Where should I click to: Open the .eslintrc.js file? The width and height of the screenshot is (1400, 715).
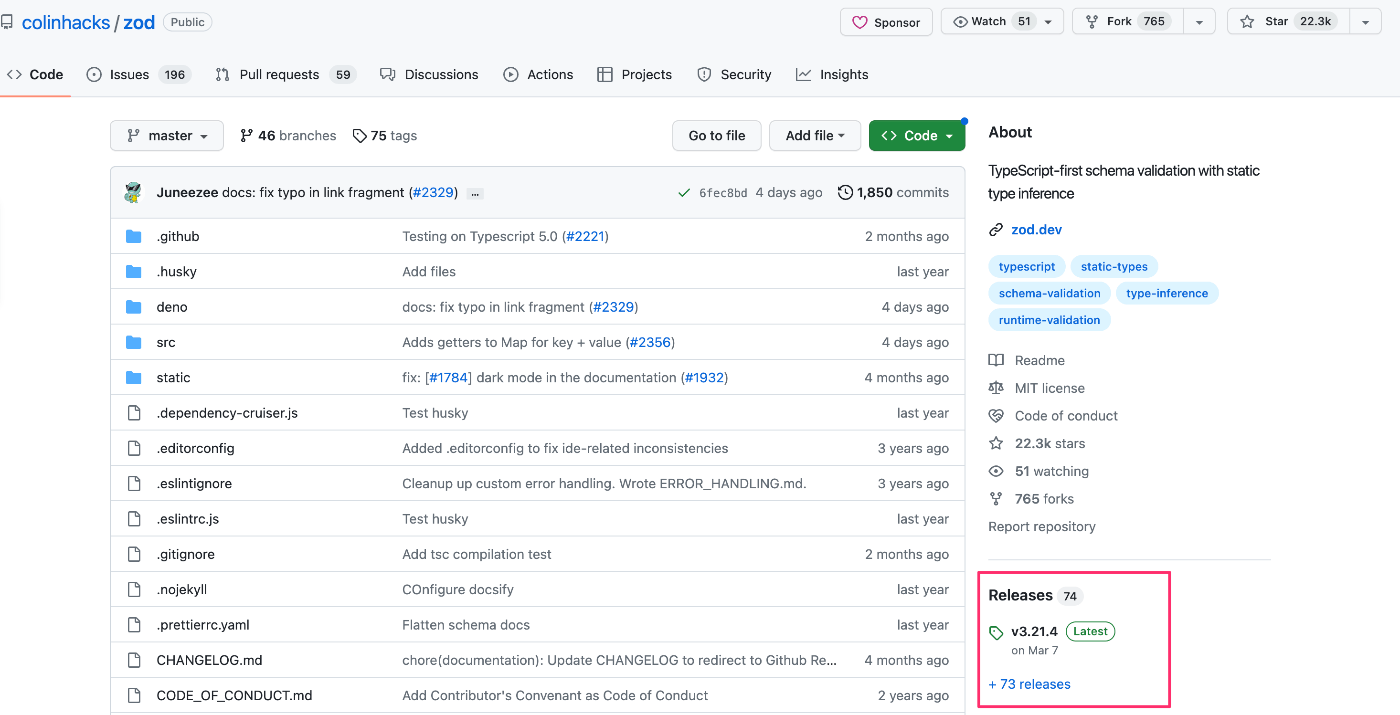coord(188,519)
